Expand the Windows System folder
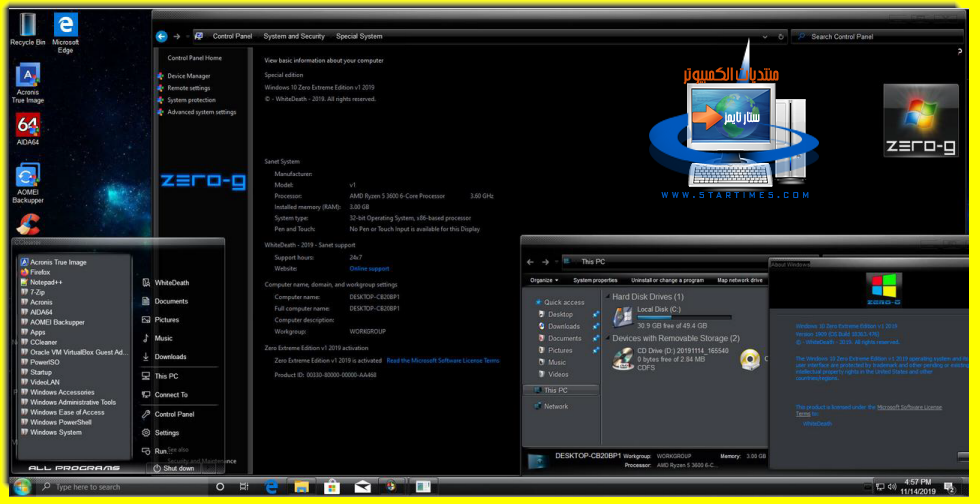This screenshot has width=980, height=504. pyautogui.click(x=56, y=432)
